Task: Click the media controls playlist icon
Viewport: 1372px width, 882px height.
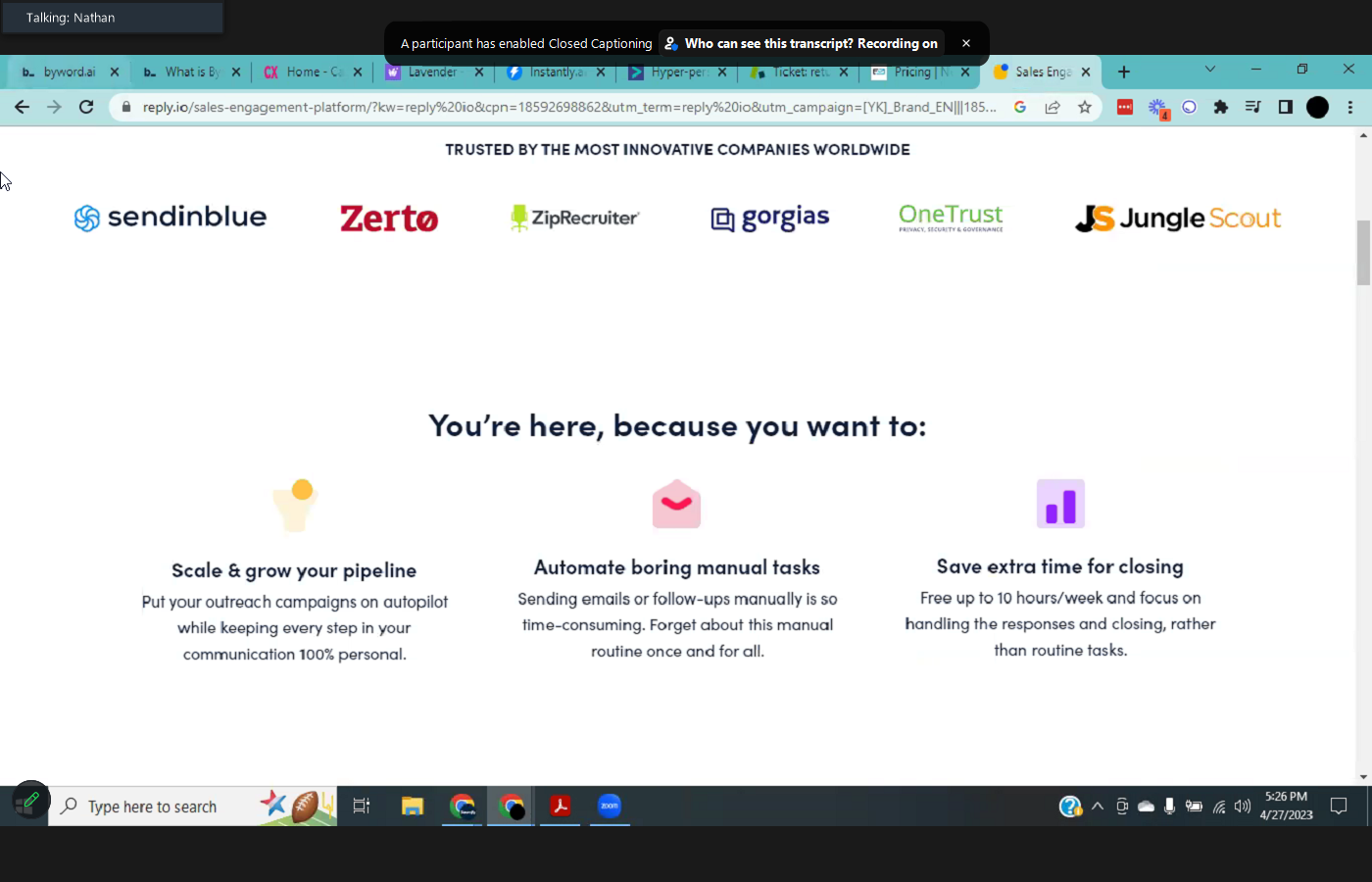Action: pyautogui.click(x=1252, y=108)
